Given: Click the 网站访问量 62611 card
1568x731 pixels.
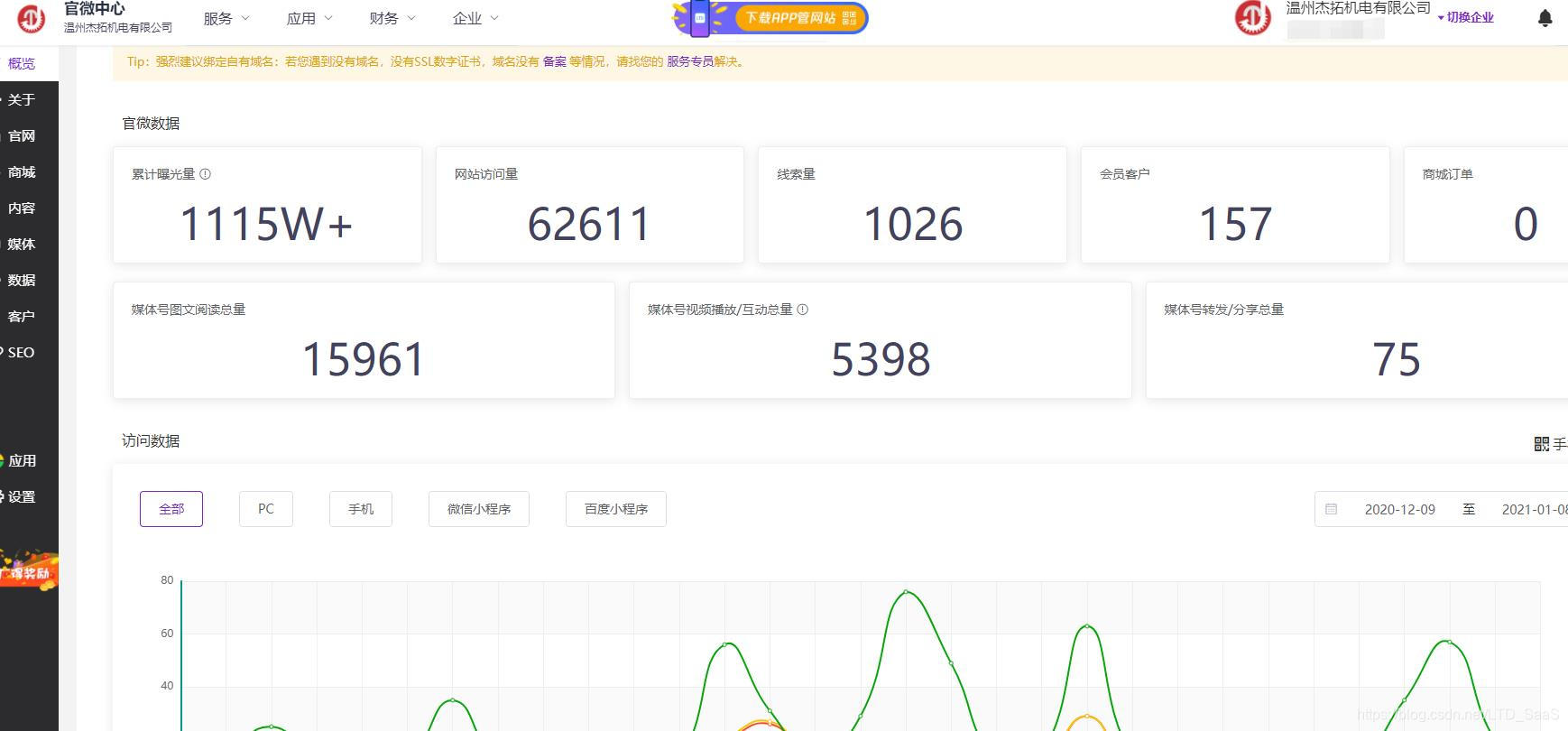Looking at the screenshot, I should (x=590, y=205).
